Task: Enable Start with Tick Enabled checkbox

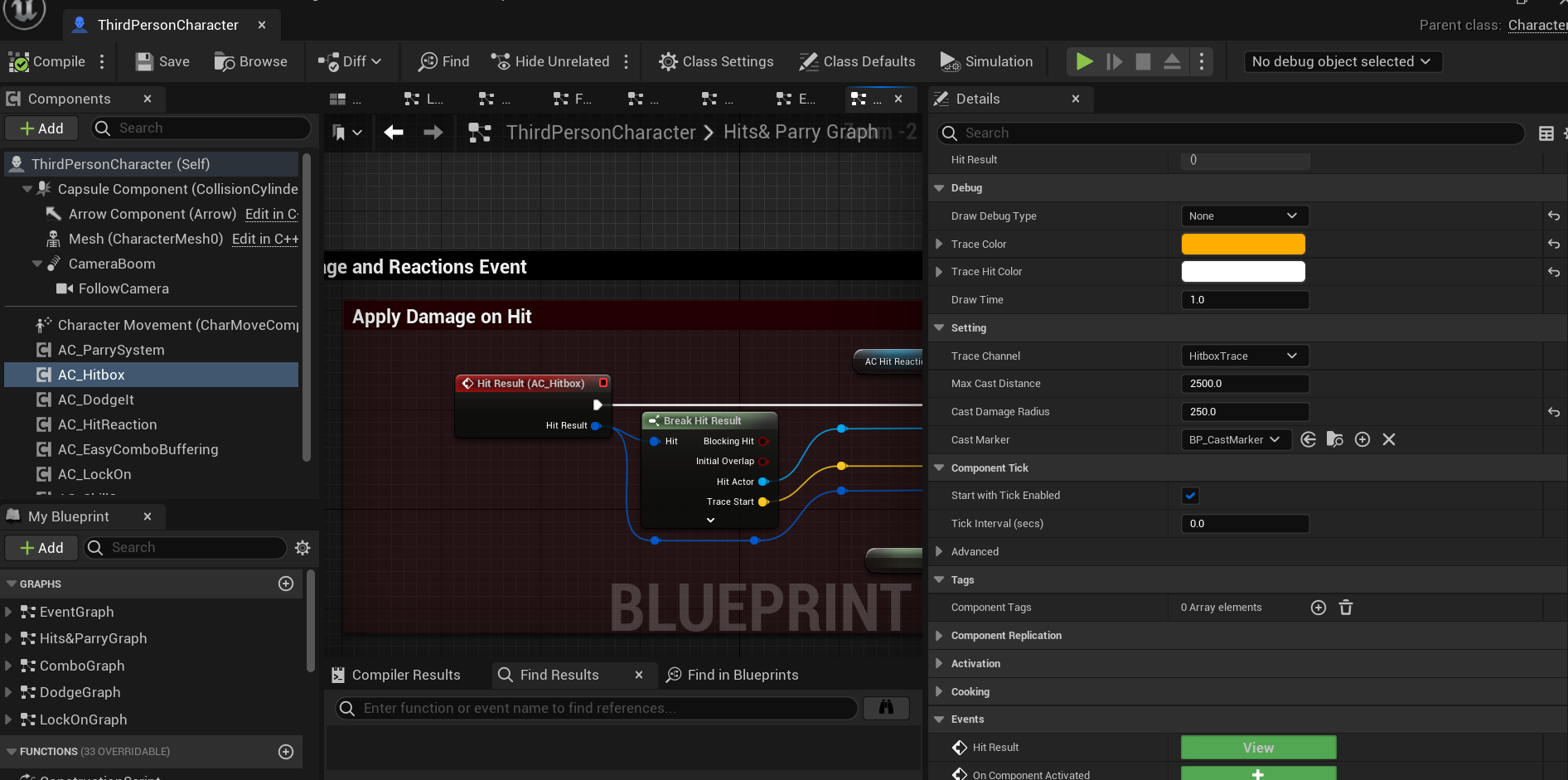Action: 1190,495
